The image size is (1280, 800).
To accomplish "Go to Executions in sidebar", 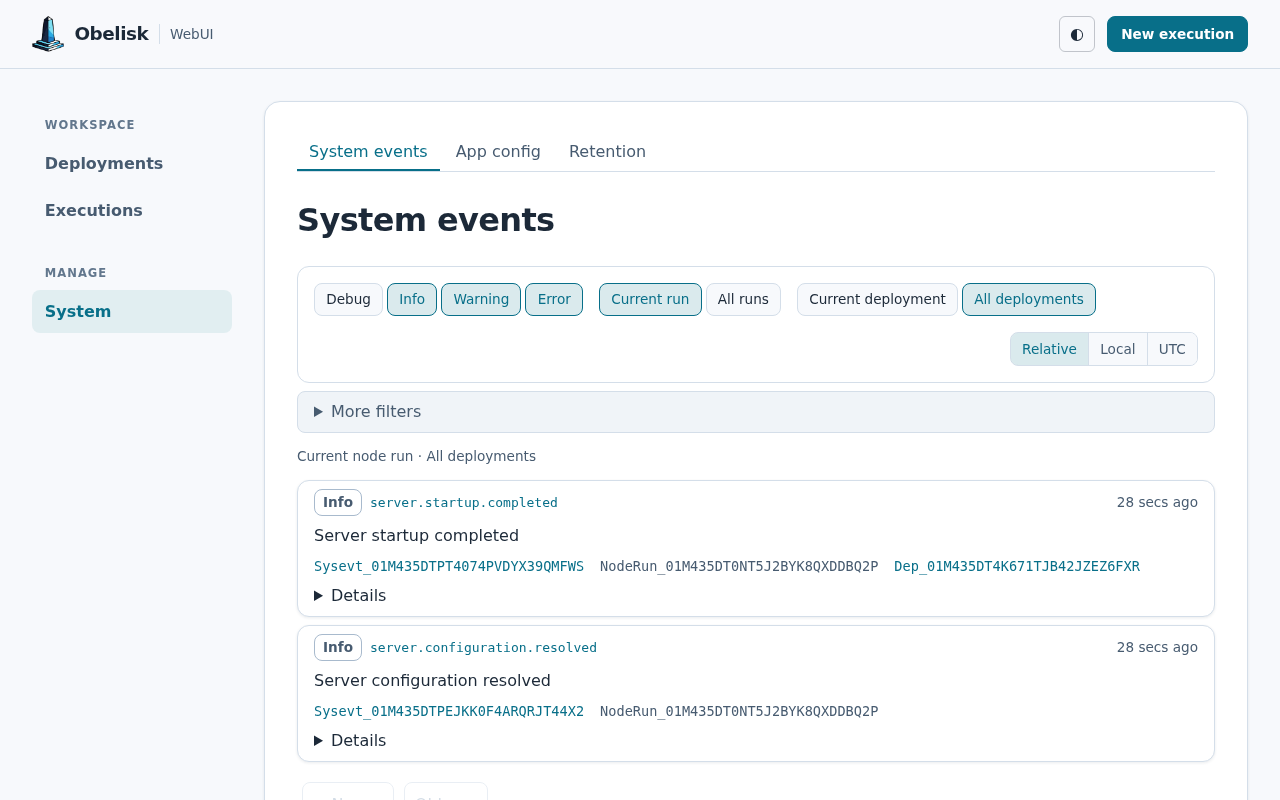I will [x=132, y=211].
